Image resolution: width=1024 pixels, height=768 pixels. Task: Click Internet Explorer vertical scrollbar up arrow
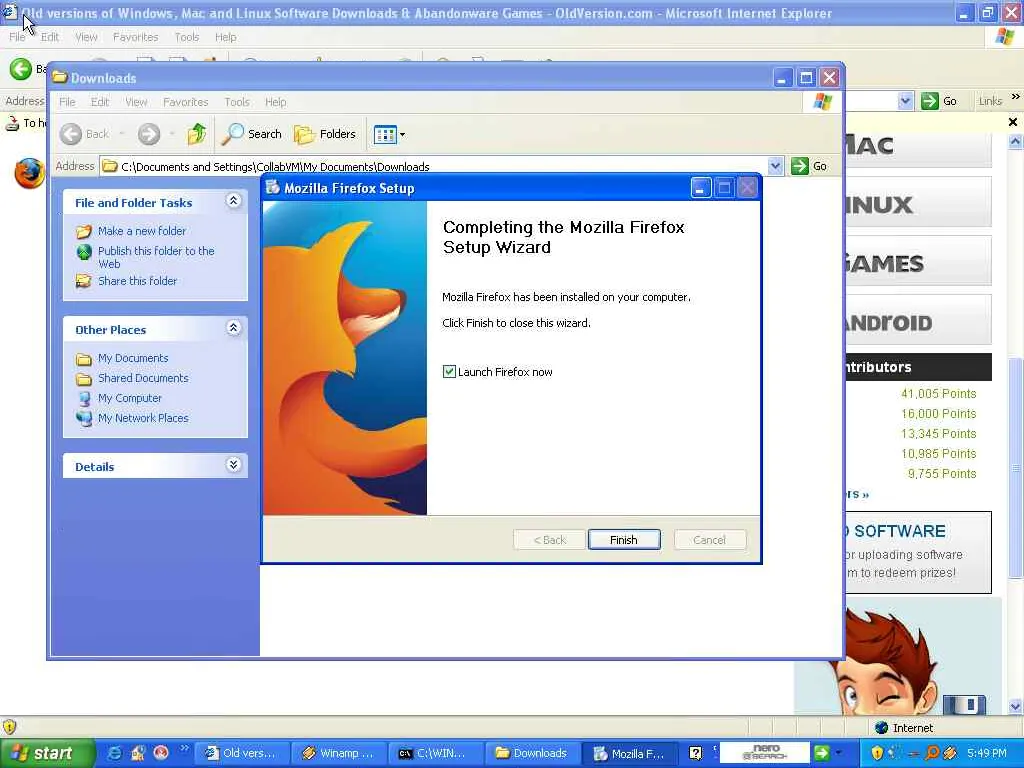(x=1016, y=142)
